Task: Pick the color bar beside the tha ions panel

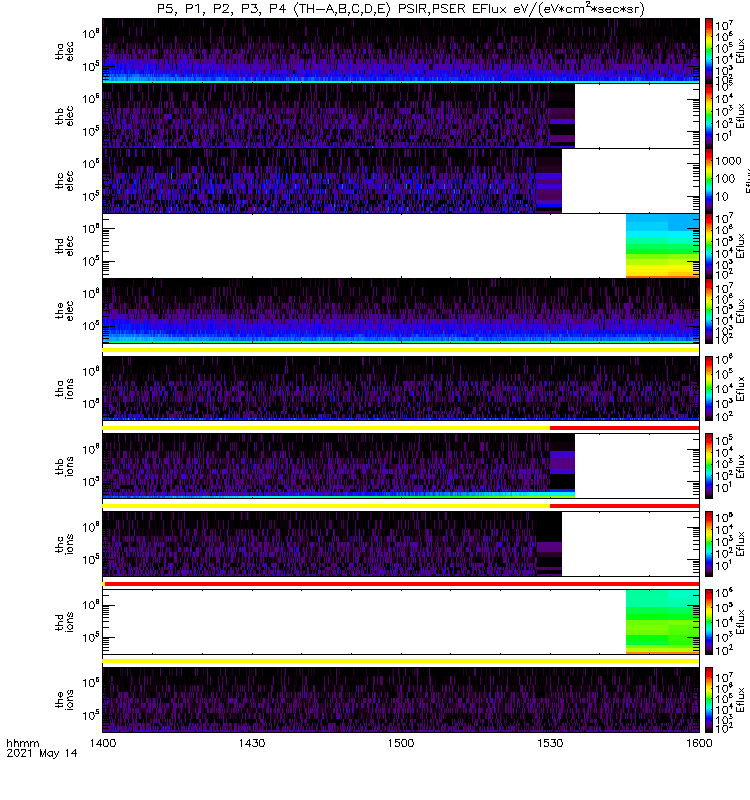Action: coord(709,388)
